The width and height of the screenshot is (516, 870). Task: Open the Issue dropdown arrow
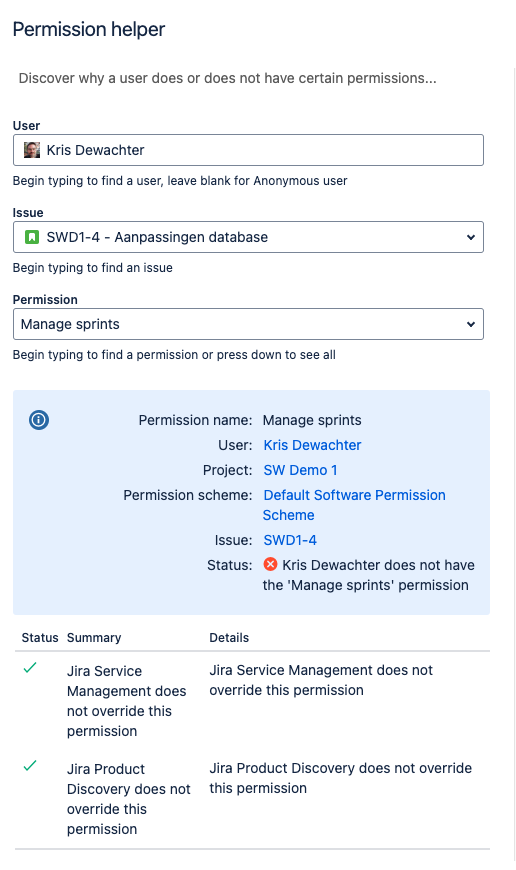[x=471, y=237]
